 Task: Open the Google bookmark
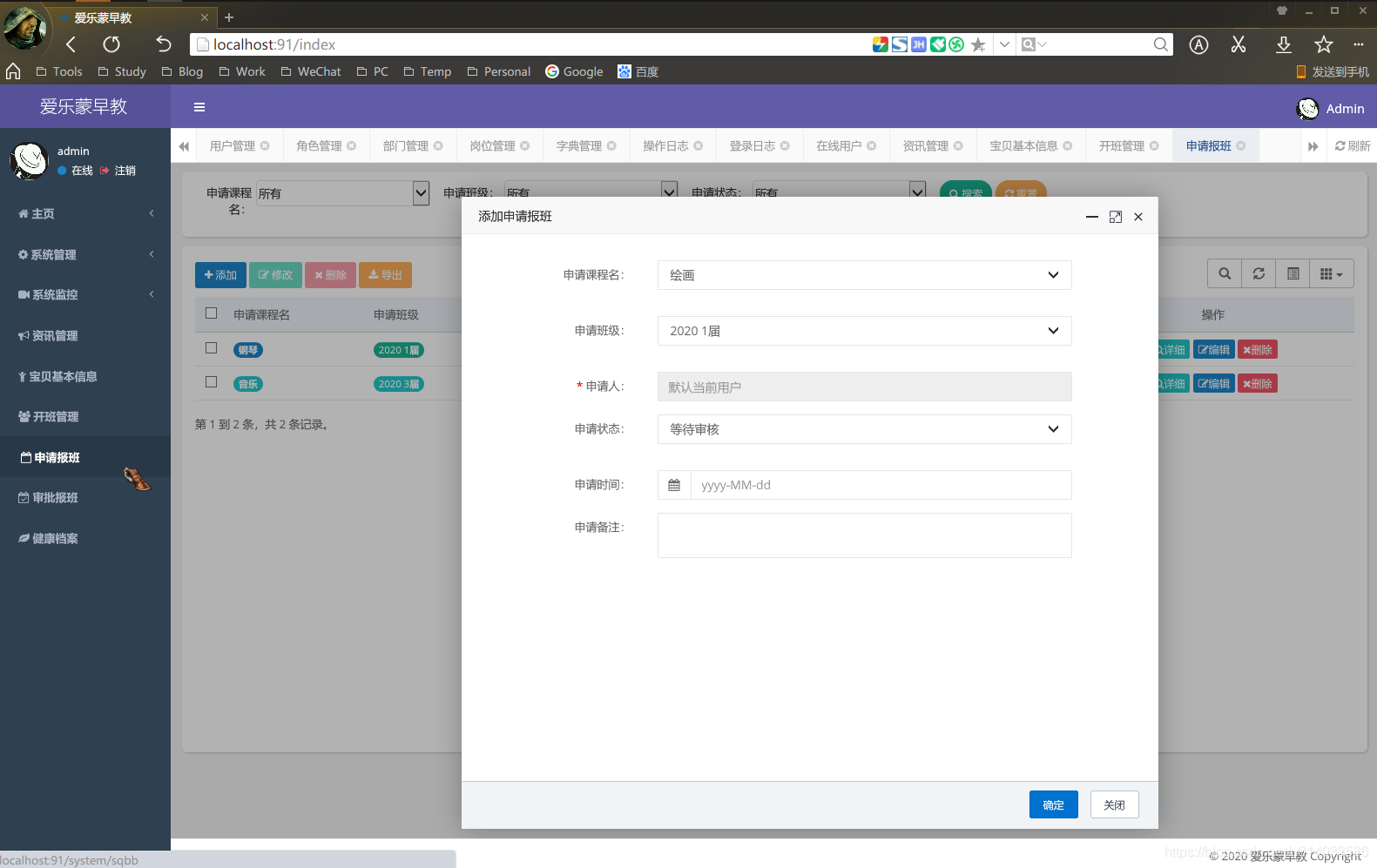pyautogui.click(x=574, y=71)
